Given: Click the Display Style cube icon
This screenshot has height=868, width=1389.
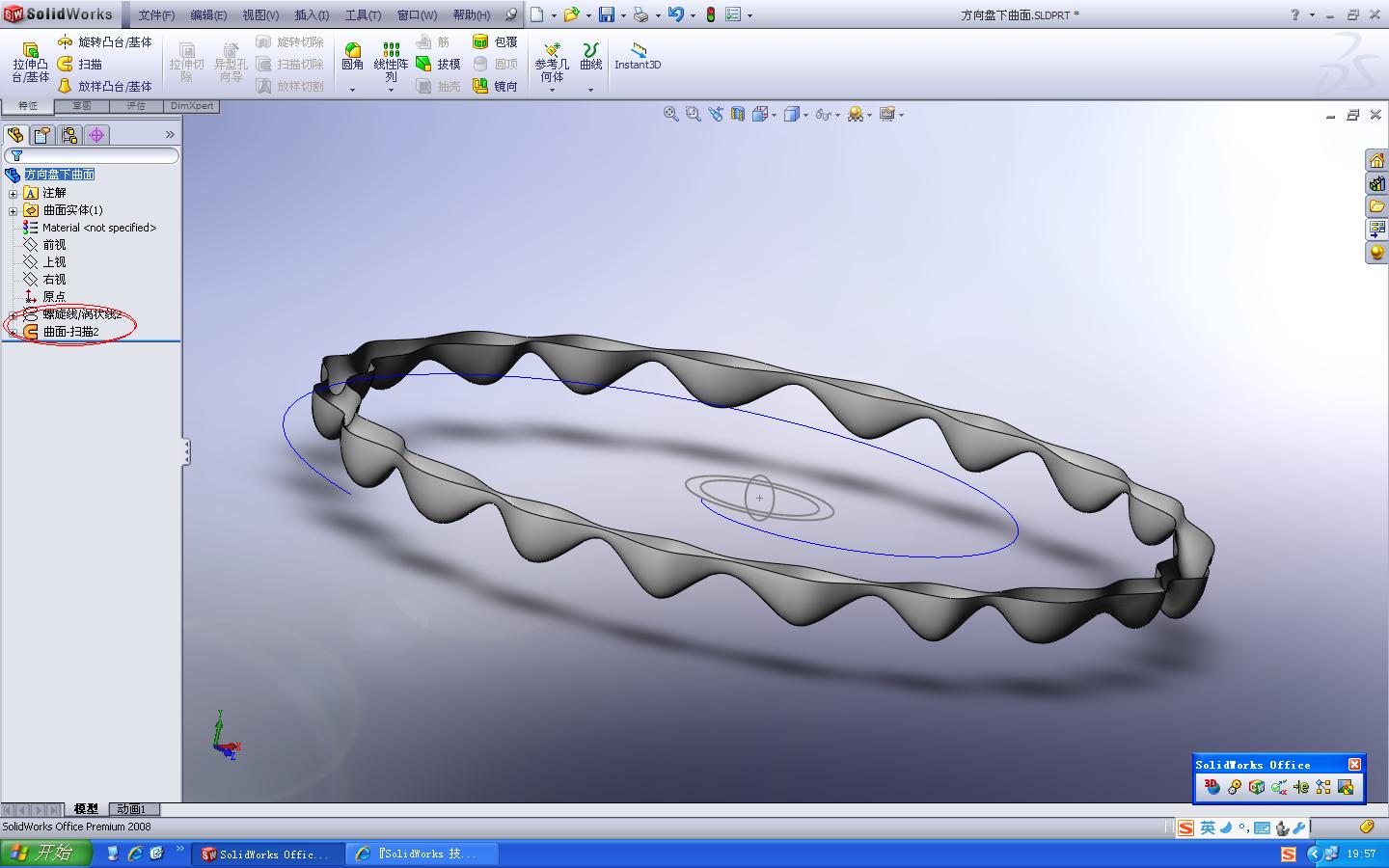Looking at the screenshot, I should (791, 114).
